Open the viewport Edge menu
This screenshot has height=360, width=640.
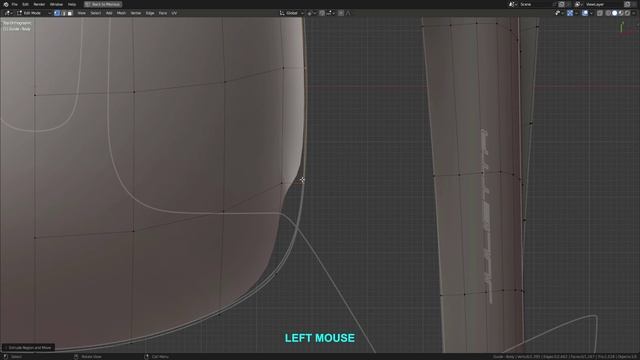(150, 13)
